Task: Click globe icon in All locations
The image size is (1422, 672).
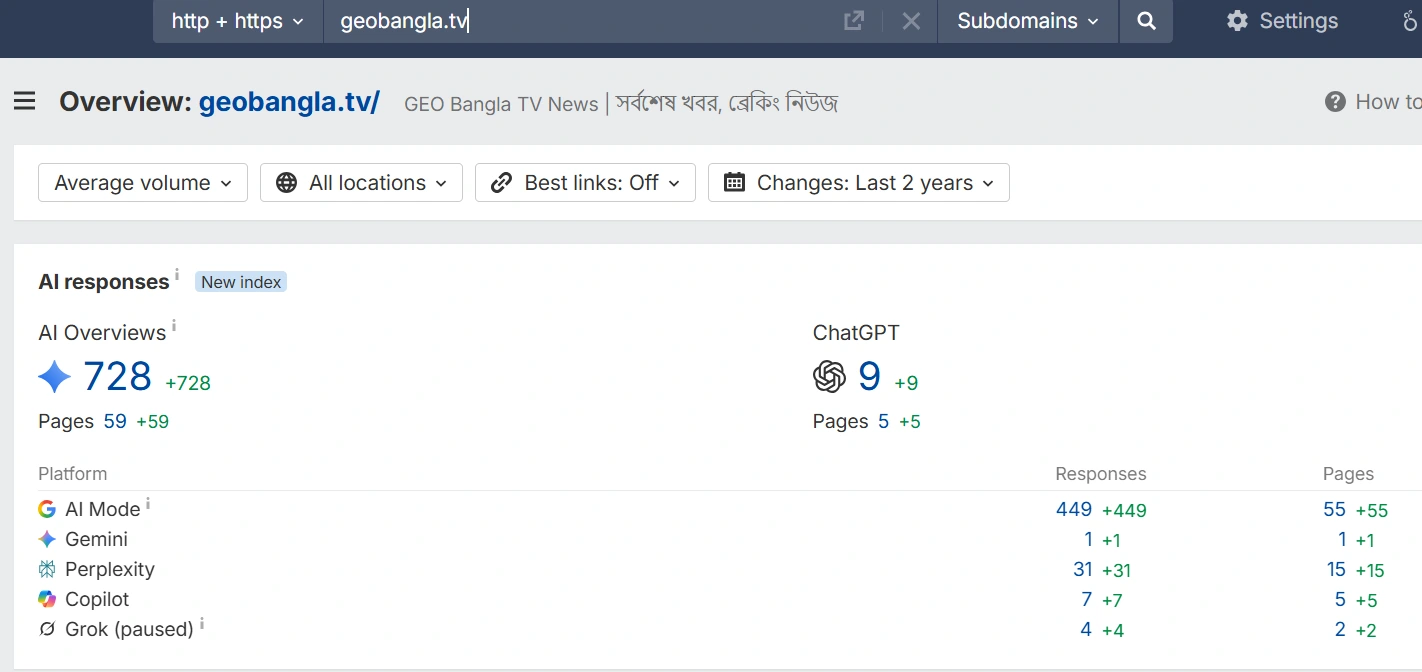Action: [287, 183]
